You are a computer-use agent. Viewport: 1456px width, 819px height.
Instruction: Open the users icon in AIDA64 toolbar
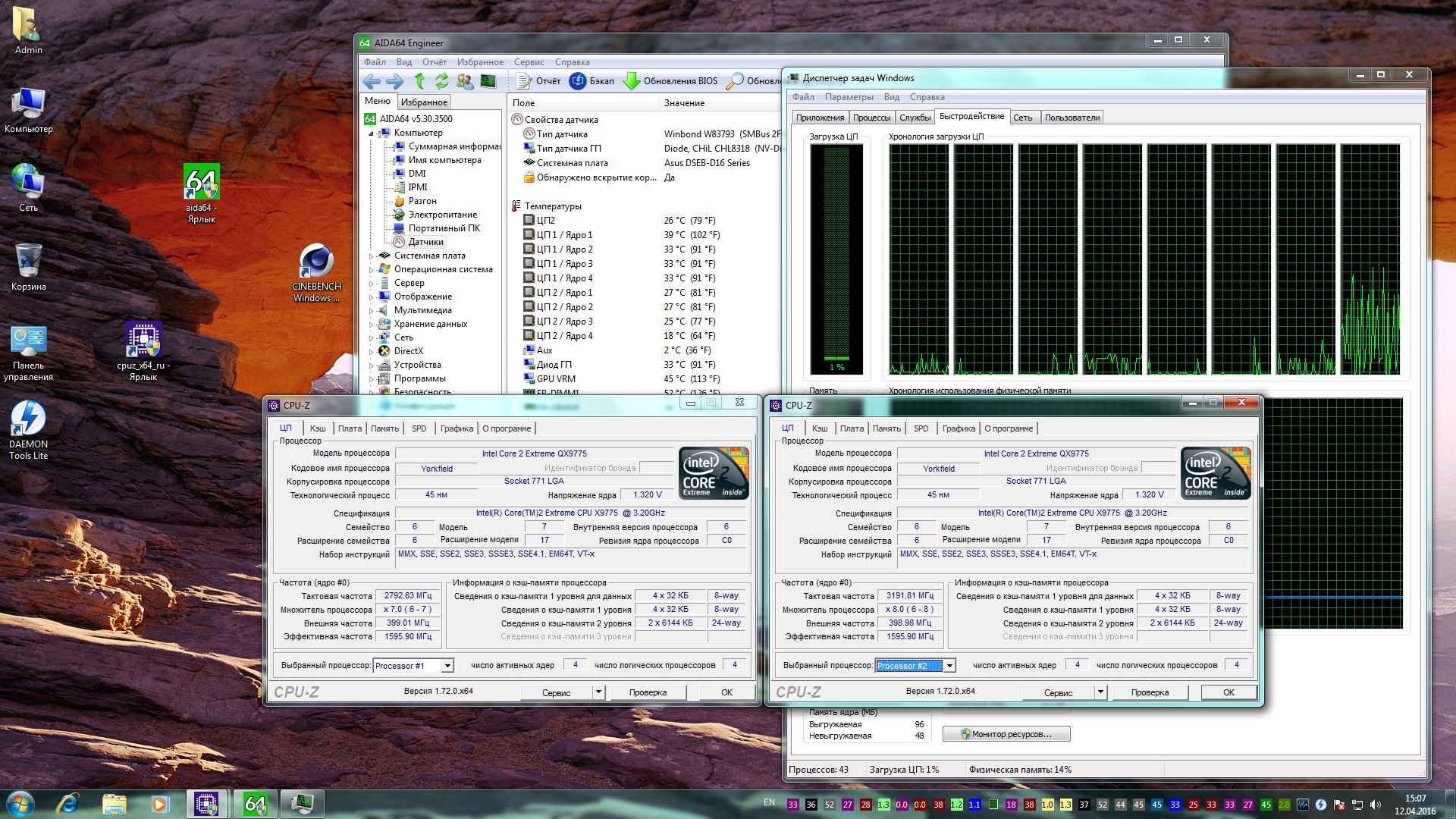(x=464, y=81)
